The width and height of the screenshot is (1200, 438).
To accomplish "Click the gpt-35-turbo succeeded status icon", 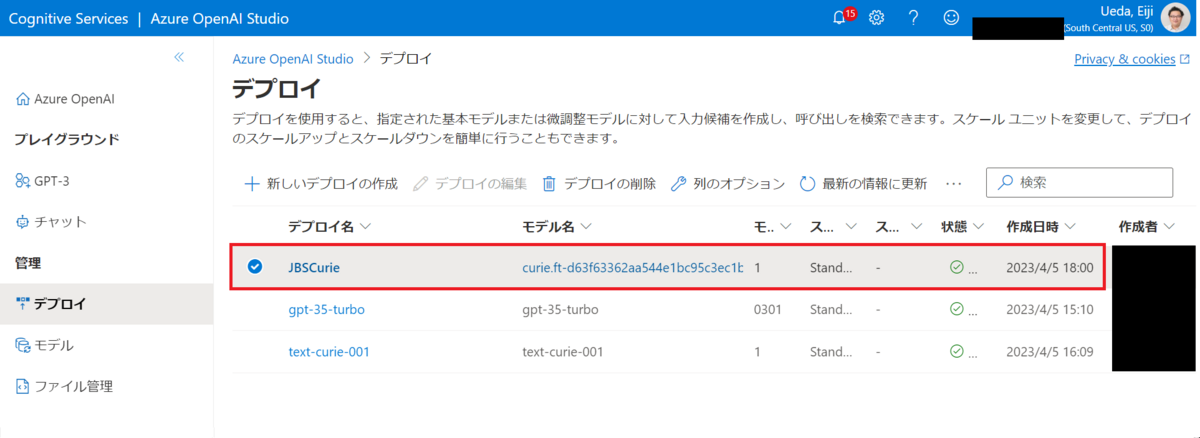I will point(957,310).
